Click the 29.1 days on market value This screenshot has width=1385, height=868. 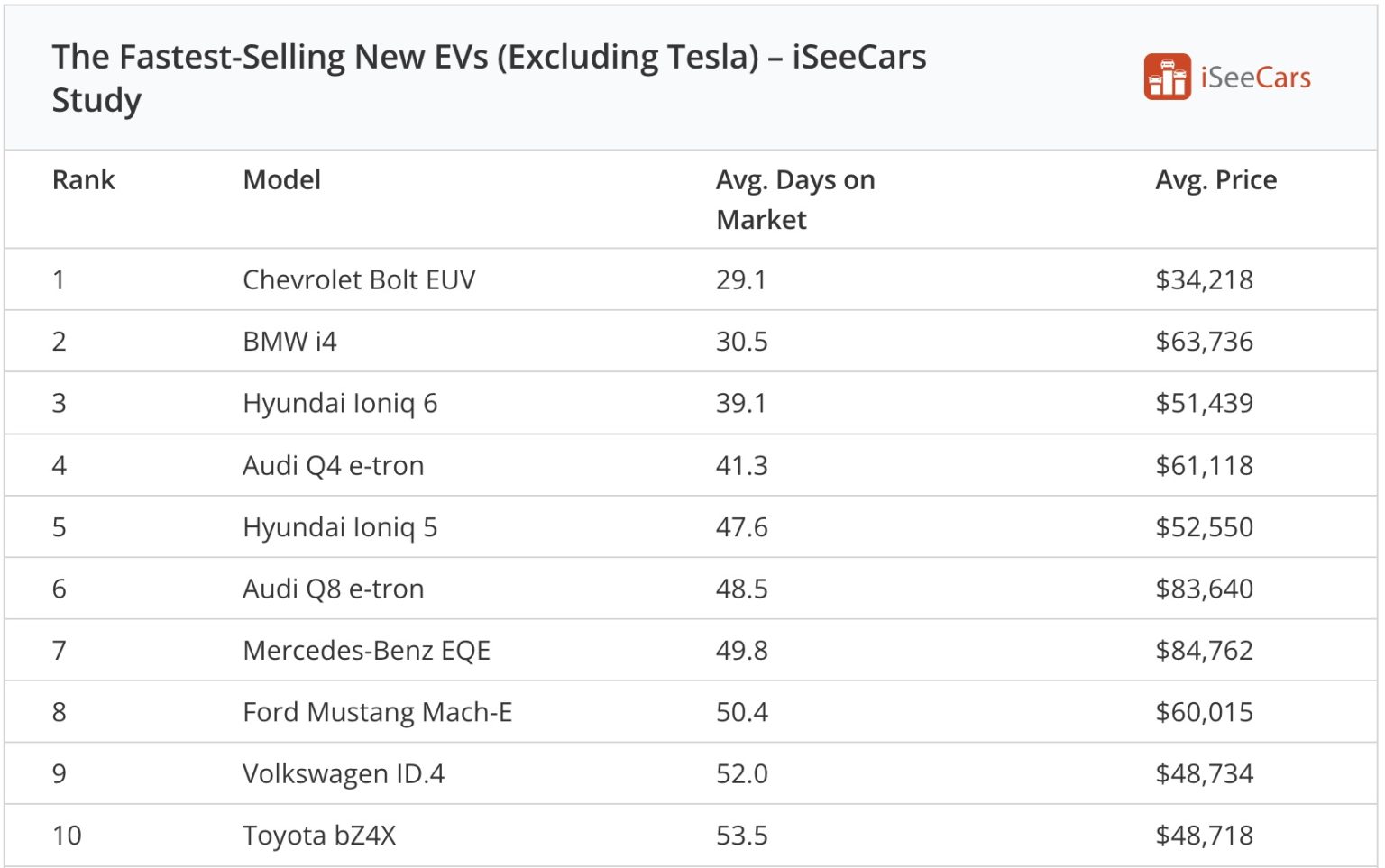pos(741,279)
